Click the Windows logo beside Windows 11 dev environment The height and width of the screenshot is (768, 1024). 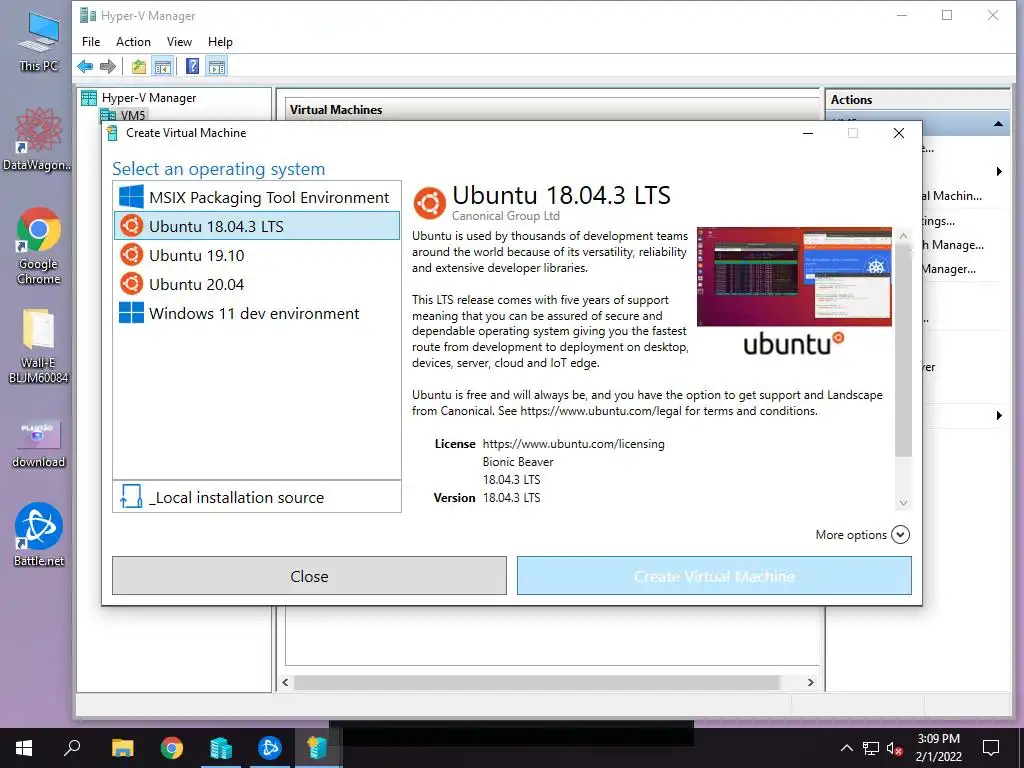tap(131, 313)
